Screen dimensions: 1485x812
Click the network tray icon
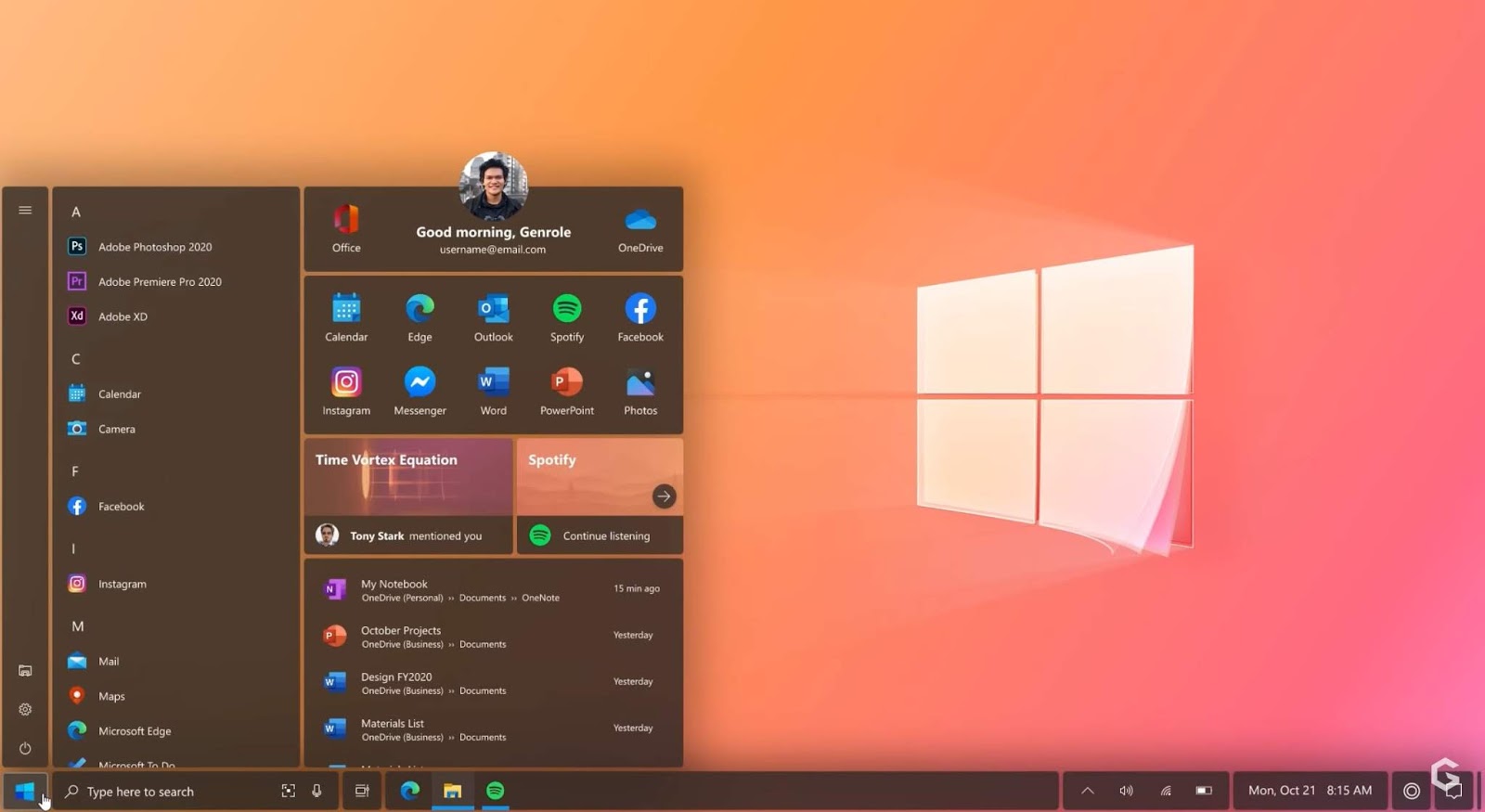click(1166, 791)
